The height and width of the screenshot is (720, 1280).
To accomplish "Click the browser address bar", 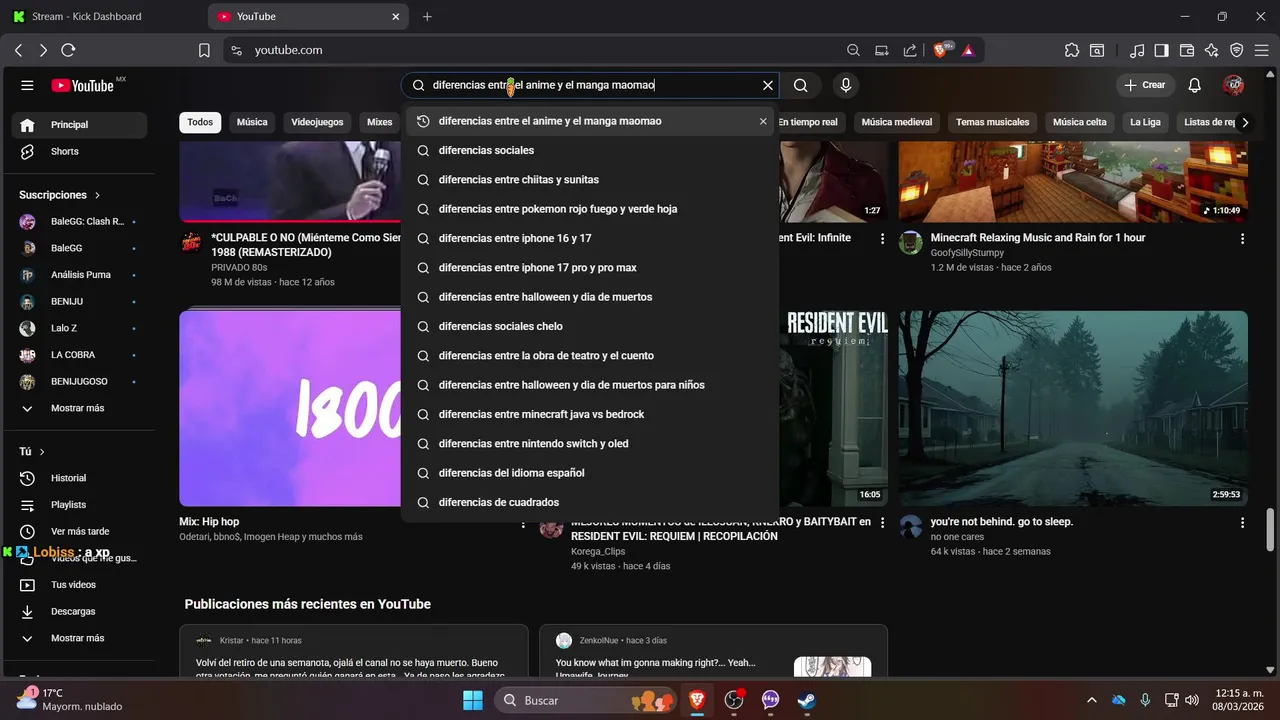I will tap(540, 50).
